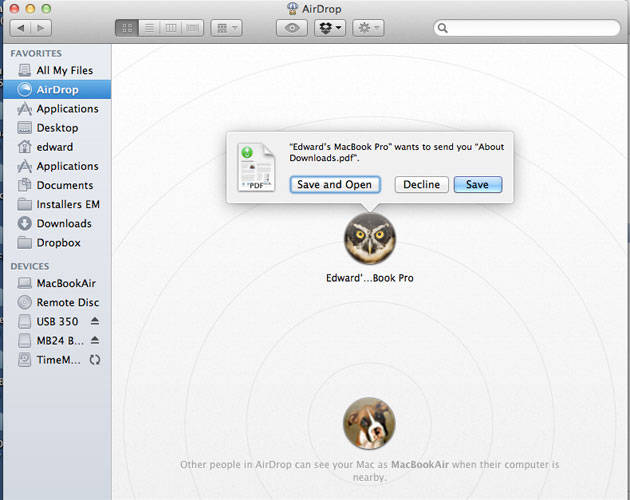Click the Quick Look eye button
Screen dimensions: 630x500
[292, 28]
